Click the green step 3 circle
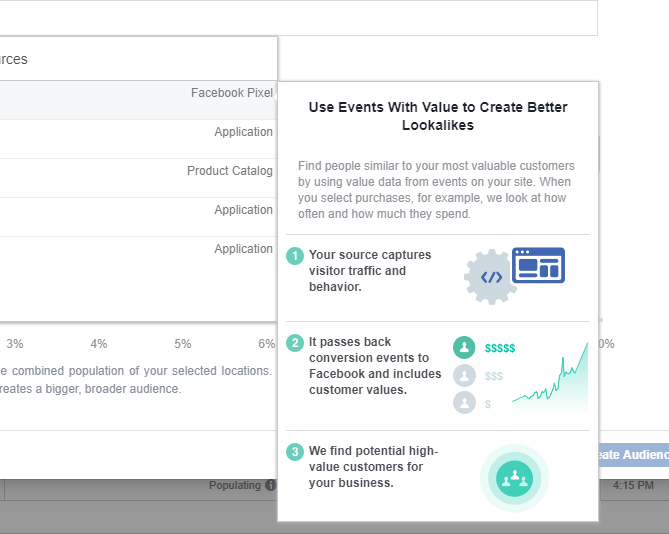The height and width of the screenshot is (534, 669). (295, 452)
